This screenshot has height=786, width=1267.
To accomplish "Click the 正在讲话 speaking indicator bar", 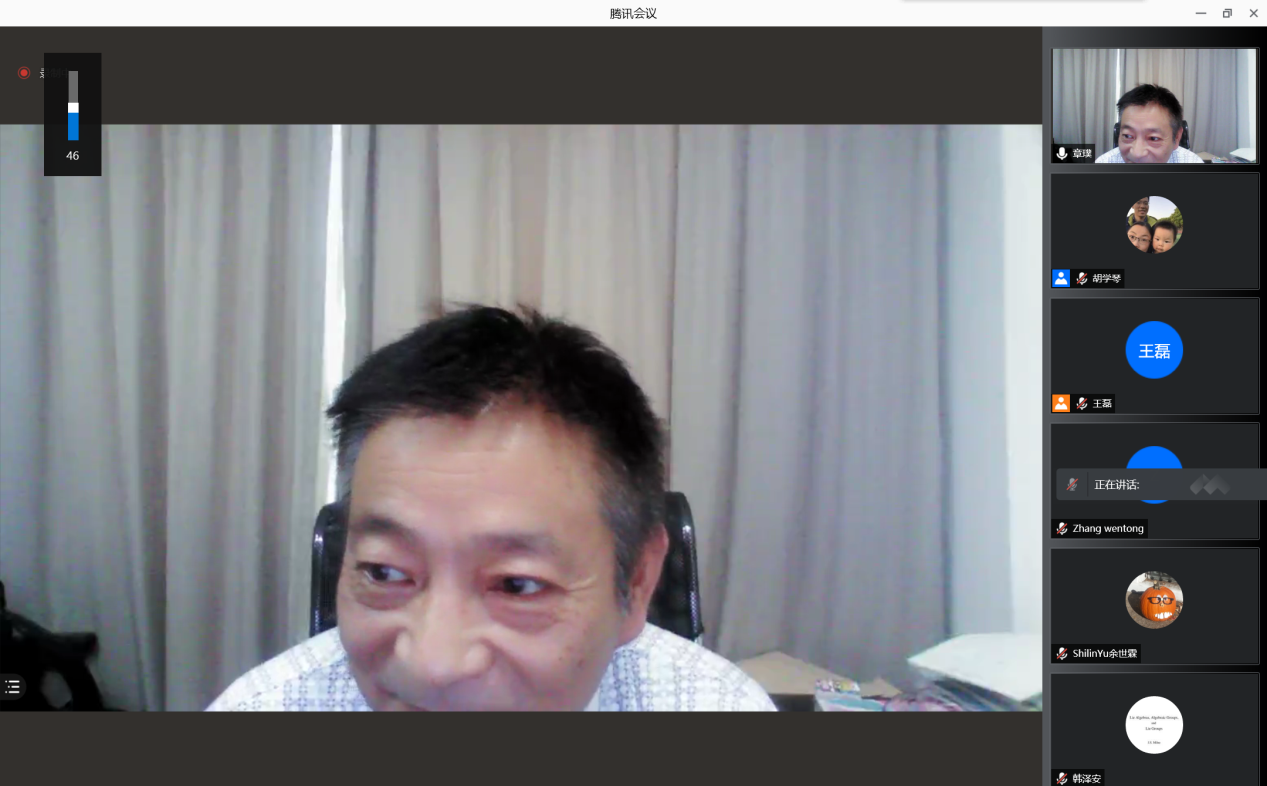I will [x=1160, y=485].
